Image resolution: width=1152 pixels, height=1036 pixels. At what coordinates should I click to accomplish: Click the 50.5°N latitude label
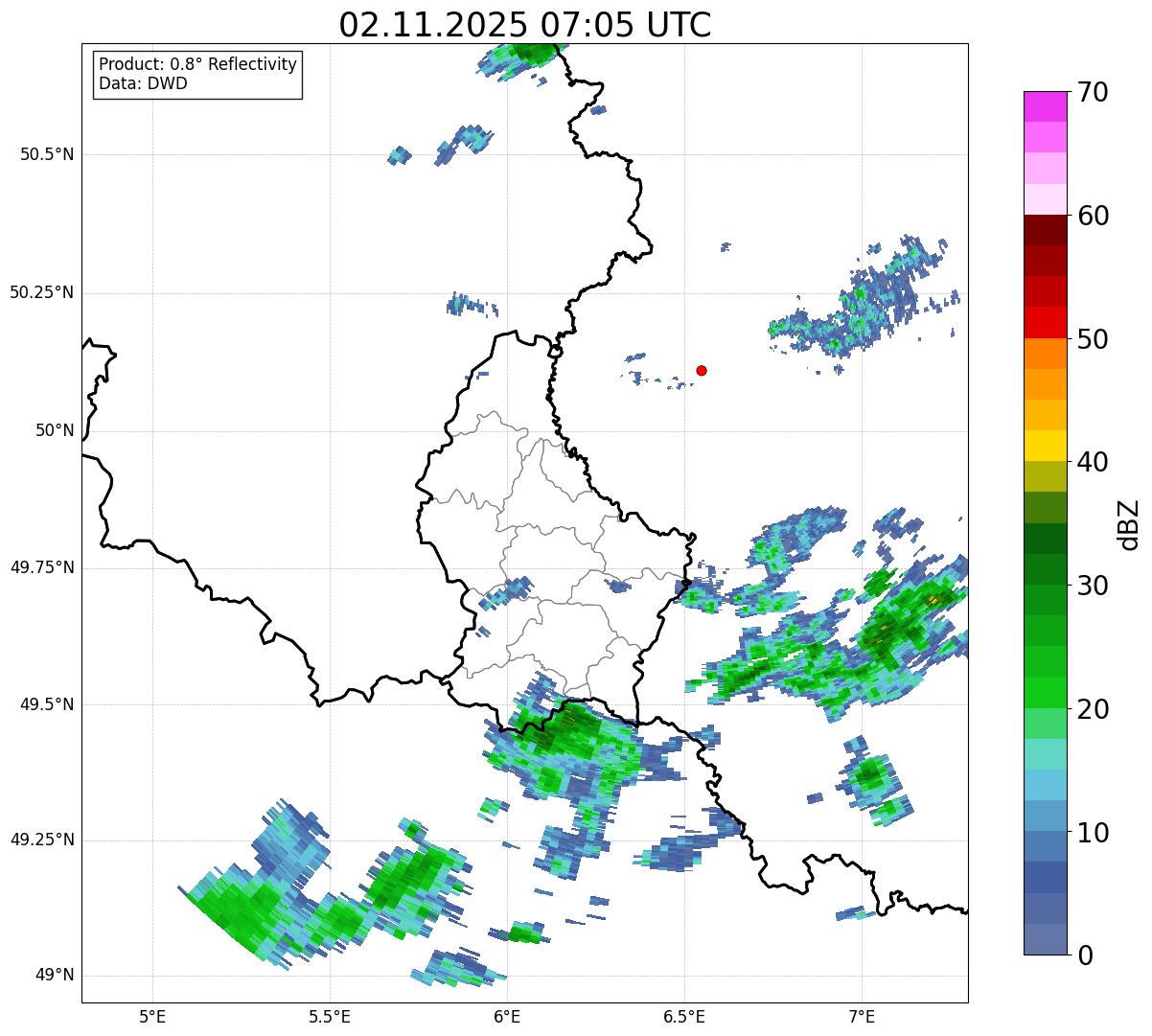pyautogui.click(x=47, y=154)
